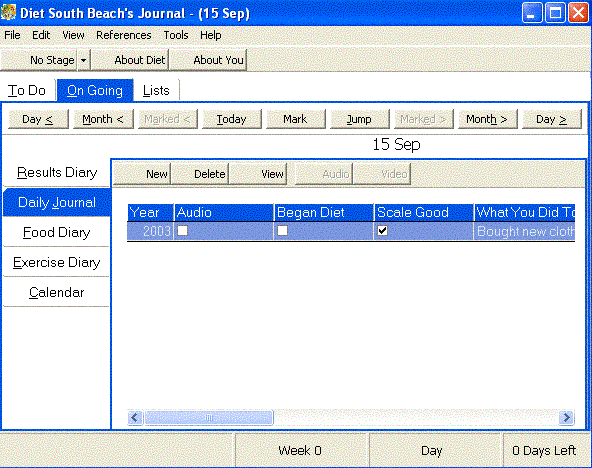Click the About Diet toolbar button
This screenshot has width=592, height=468.
(130, 60)
